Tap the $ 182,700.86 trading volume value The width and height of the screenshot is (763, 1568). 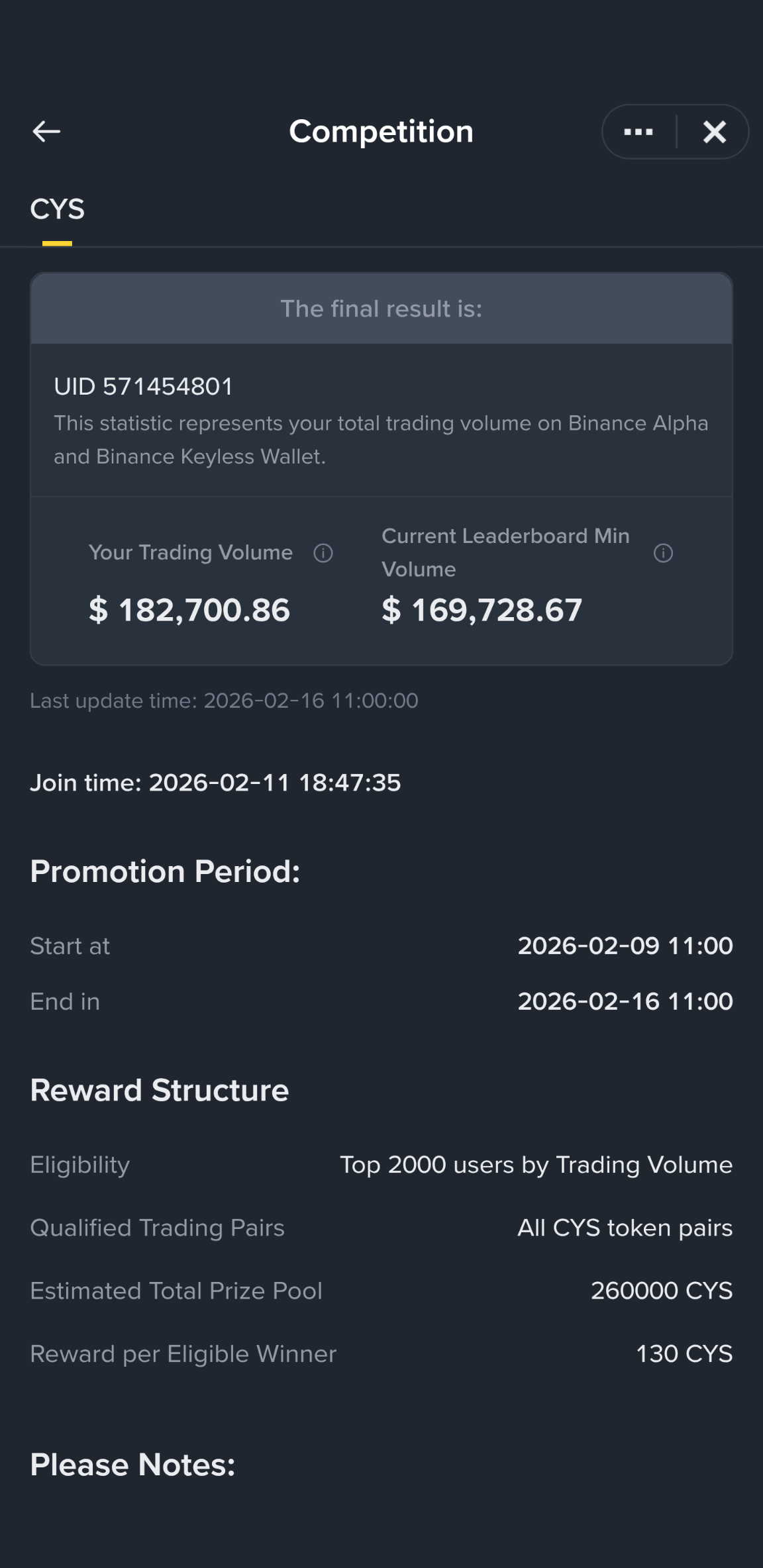pyautogui.click(x=189, y=610)
